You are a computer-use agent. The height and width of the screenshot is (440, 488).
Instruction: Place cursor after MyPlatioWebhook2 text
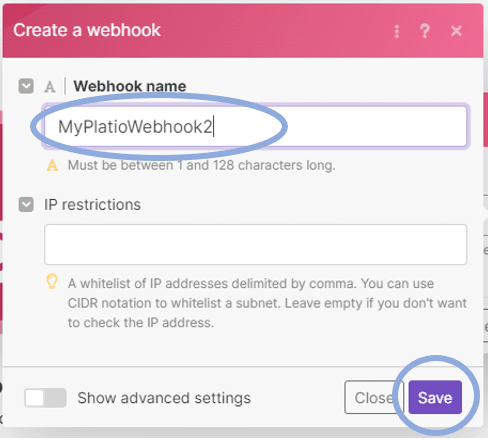[x=214, y=127]
